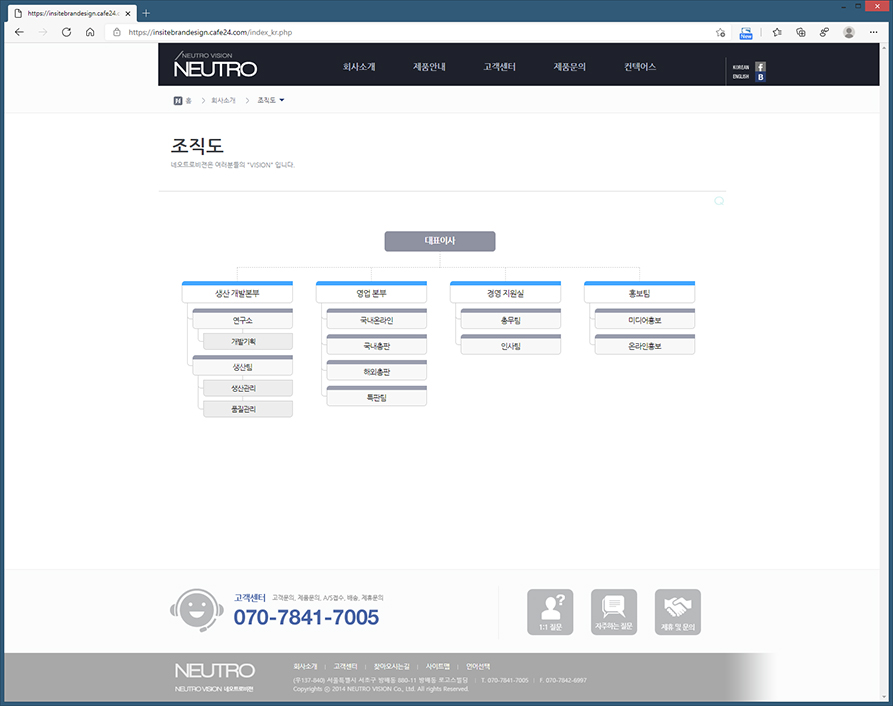
Task: Open a new browser tab
Action: [146, 12]
